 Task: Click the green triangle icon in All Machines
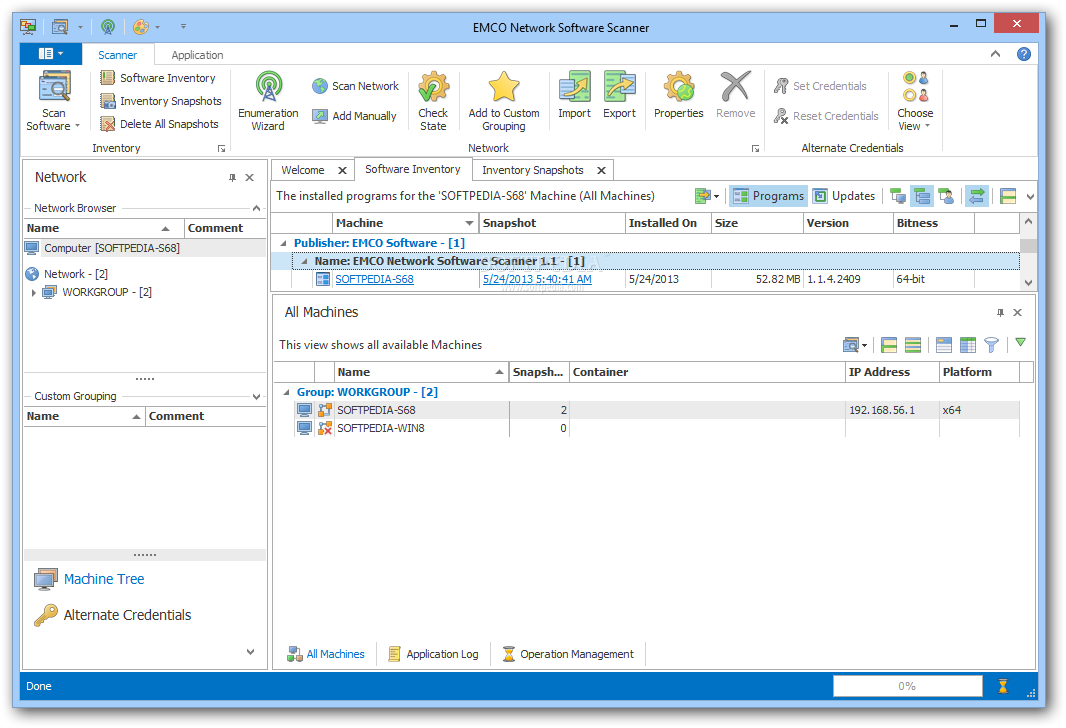[x=1020, y=343]
